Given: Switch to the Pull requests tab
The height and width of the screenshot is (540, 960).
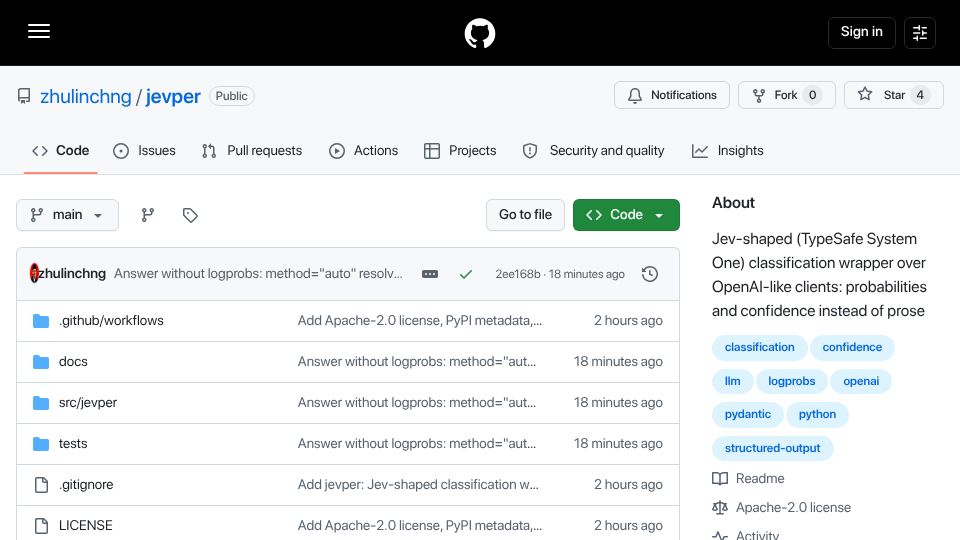Looking at the screenshot, I should [x=252, y=151].
